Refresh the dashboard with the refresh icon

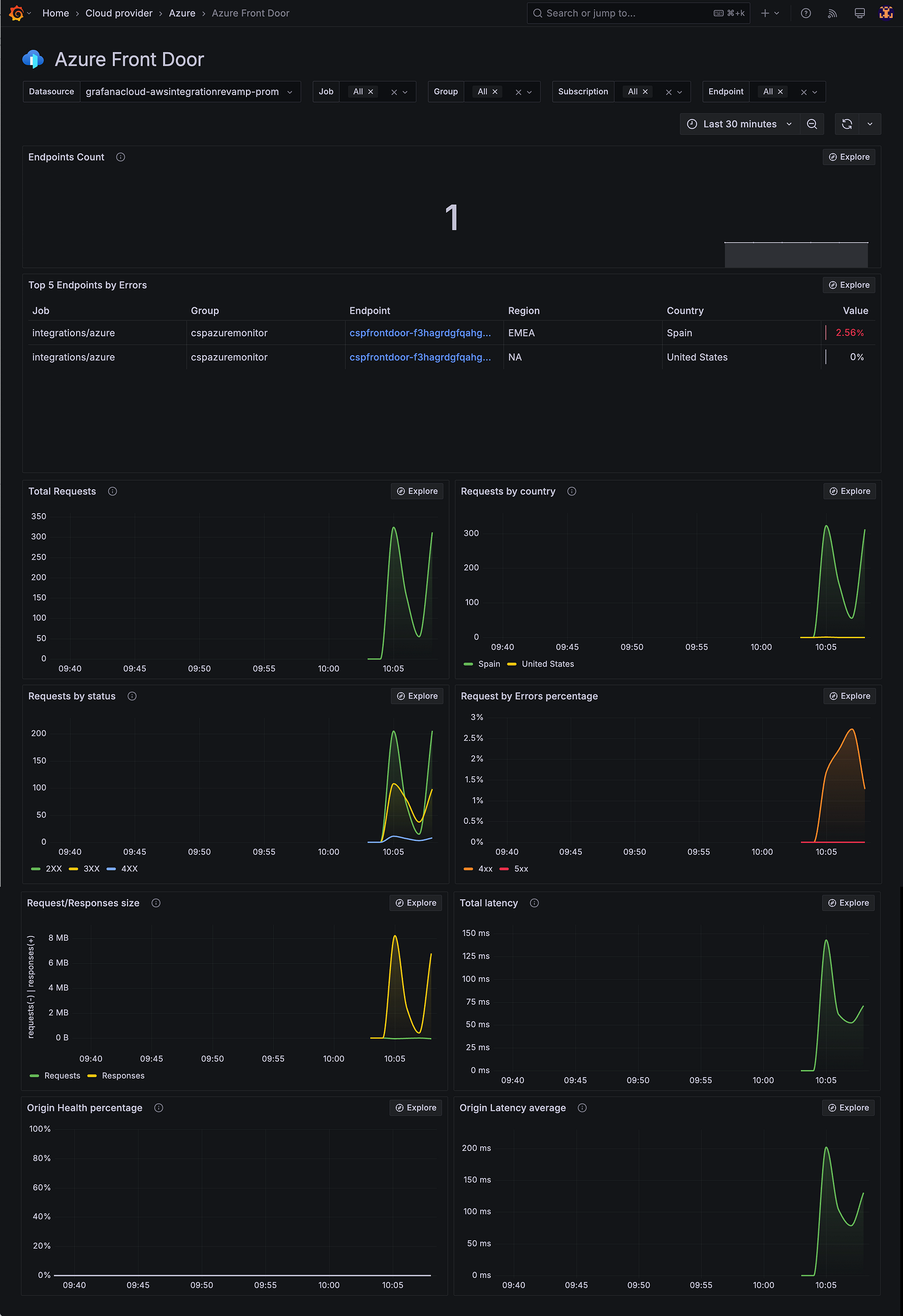click(x=847, y=123)
